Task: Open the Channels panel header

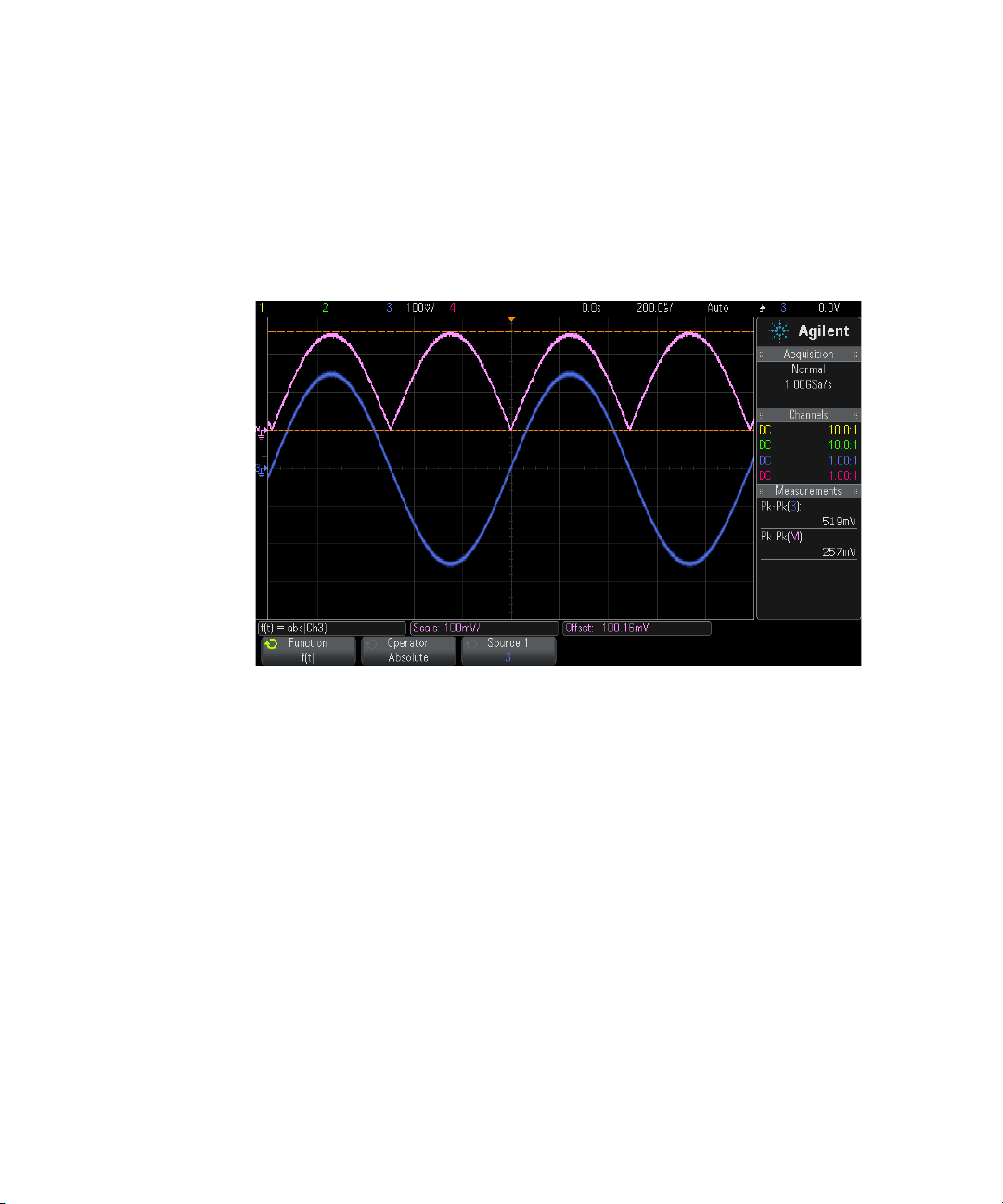Action: click(x=808, y=414)
